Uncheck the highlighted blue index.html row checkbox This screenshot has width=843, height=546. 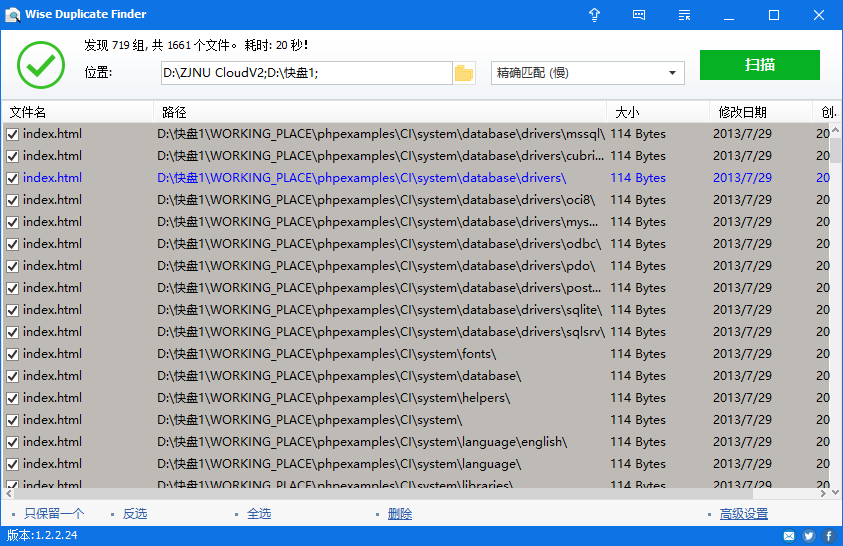pos(12,178)
